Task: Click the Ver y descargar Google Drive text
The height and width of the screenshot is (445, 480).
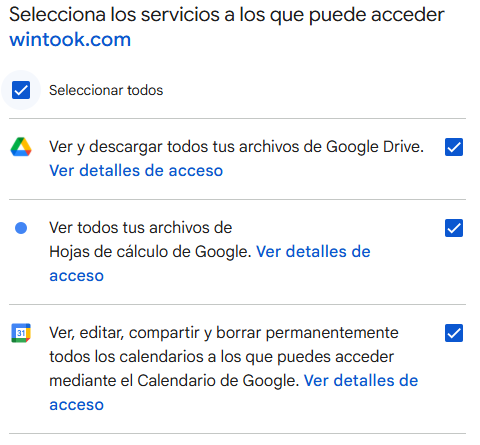Action: tap(236, 147)
